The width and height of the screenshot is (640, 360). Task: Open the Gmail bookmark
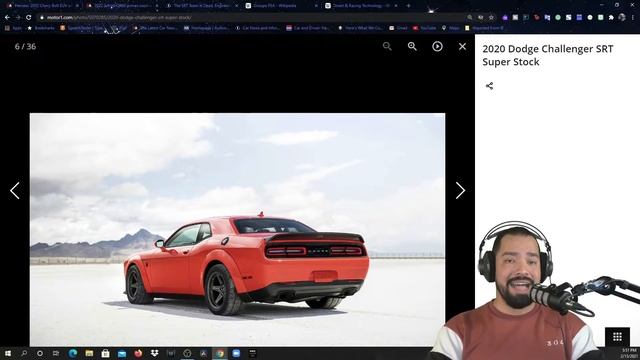pyautogui.click(x=398, y=28)
